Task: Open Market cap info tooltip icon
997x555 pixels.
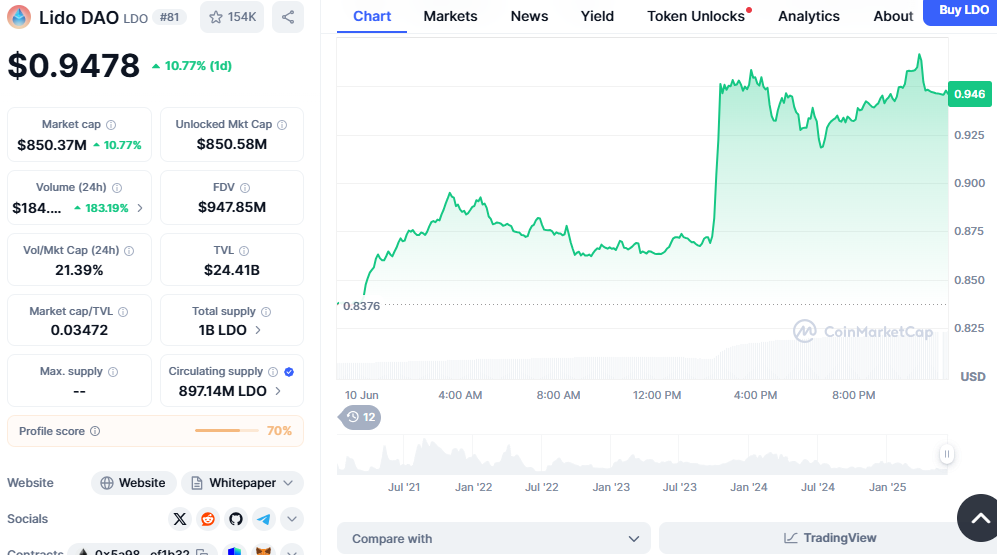Action: coord(111,125)
